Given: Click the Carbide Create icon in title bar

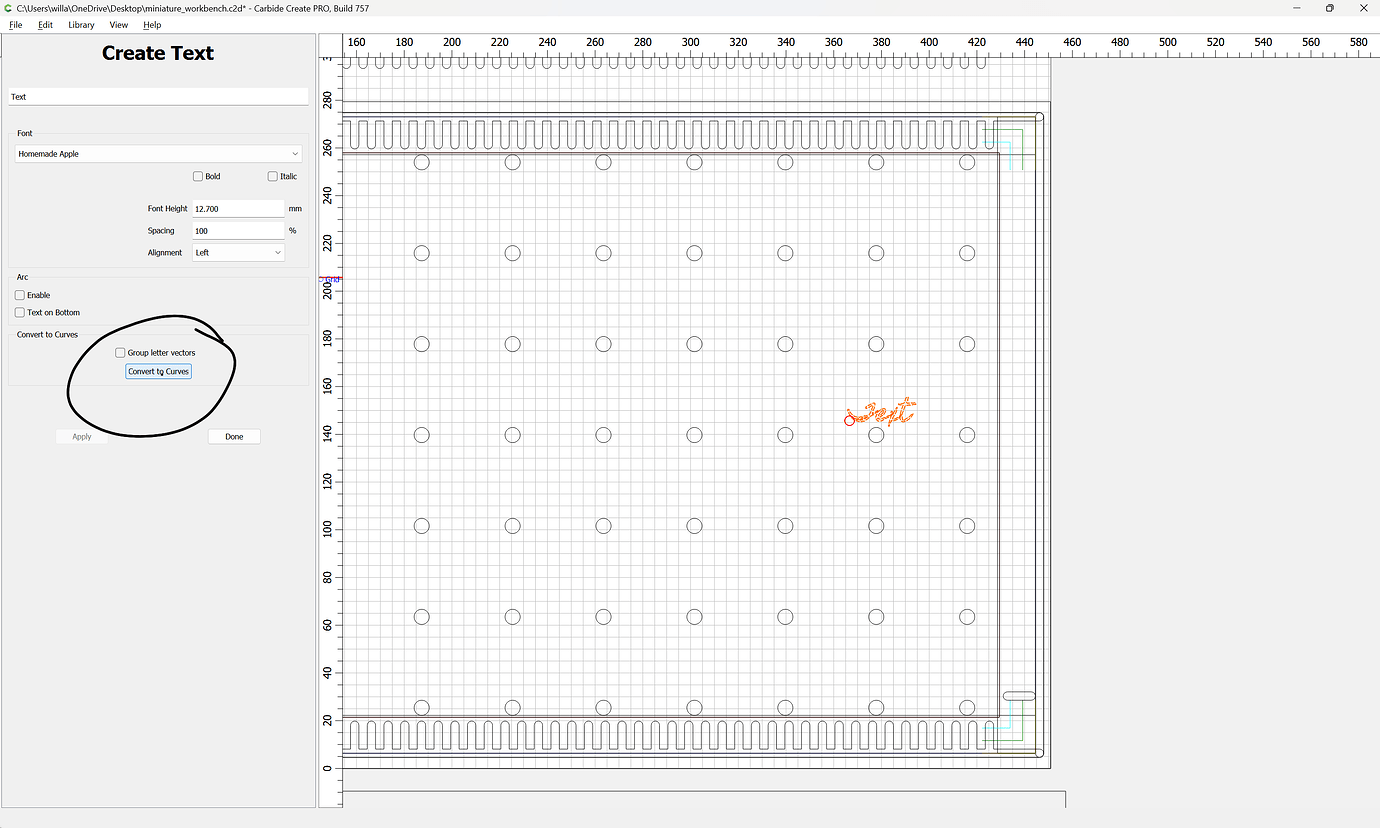Looking at the screenshot, I should pyautogui.click(x=9, y=8).
